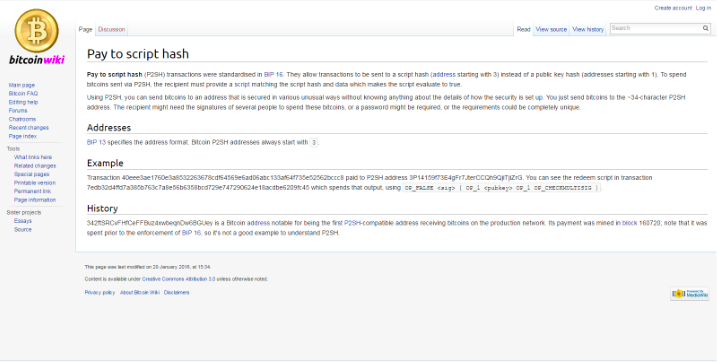Screen dimensions: 718x362
Task: Open the Printable version link
Action: pyautogui.click(x=35, y=183)
